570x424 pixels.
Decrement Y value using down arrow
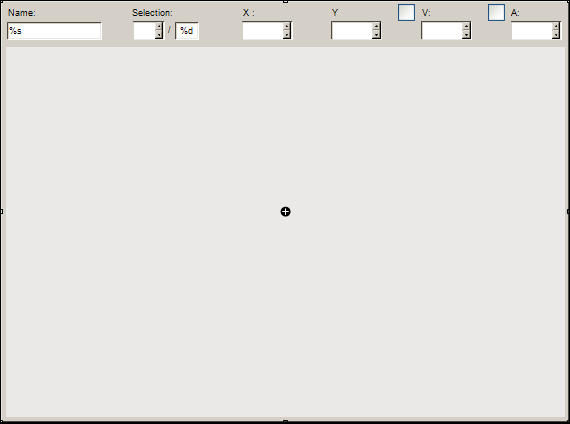[x=376, y=35]
